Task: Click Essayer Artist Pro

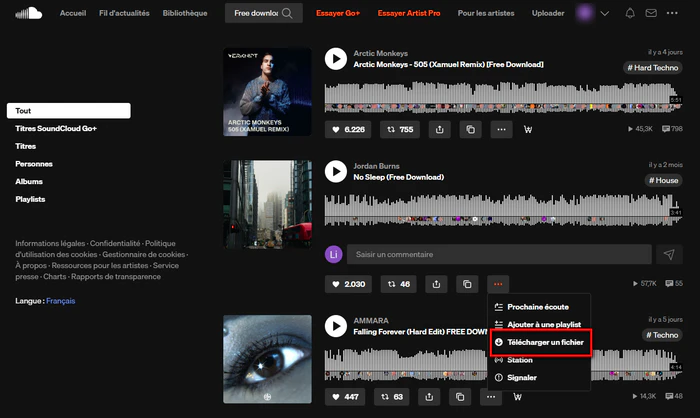Action: pos(409,13)
